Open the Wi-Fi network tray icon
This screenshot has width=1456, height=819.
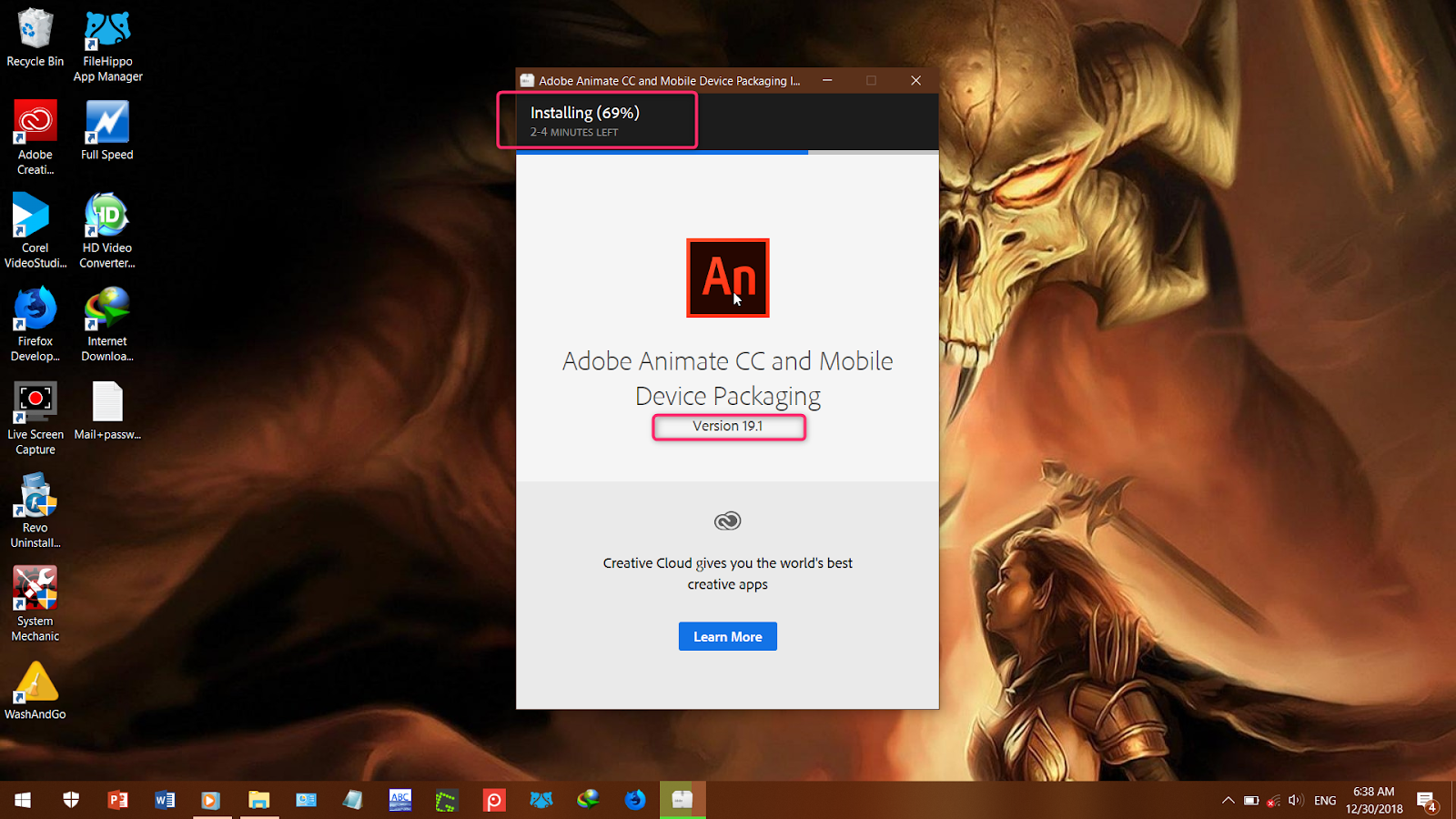(1274, 801)
